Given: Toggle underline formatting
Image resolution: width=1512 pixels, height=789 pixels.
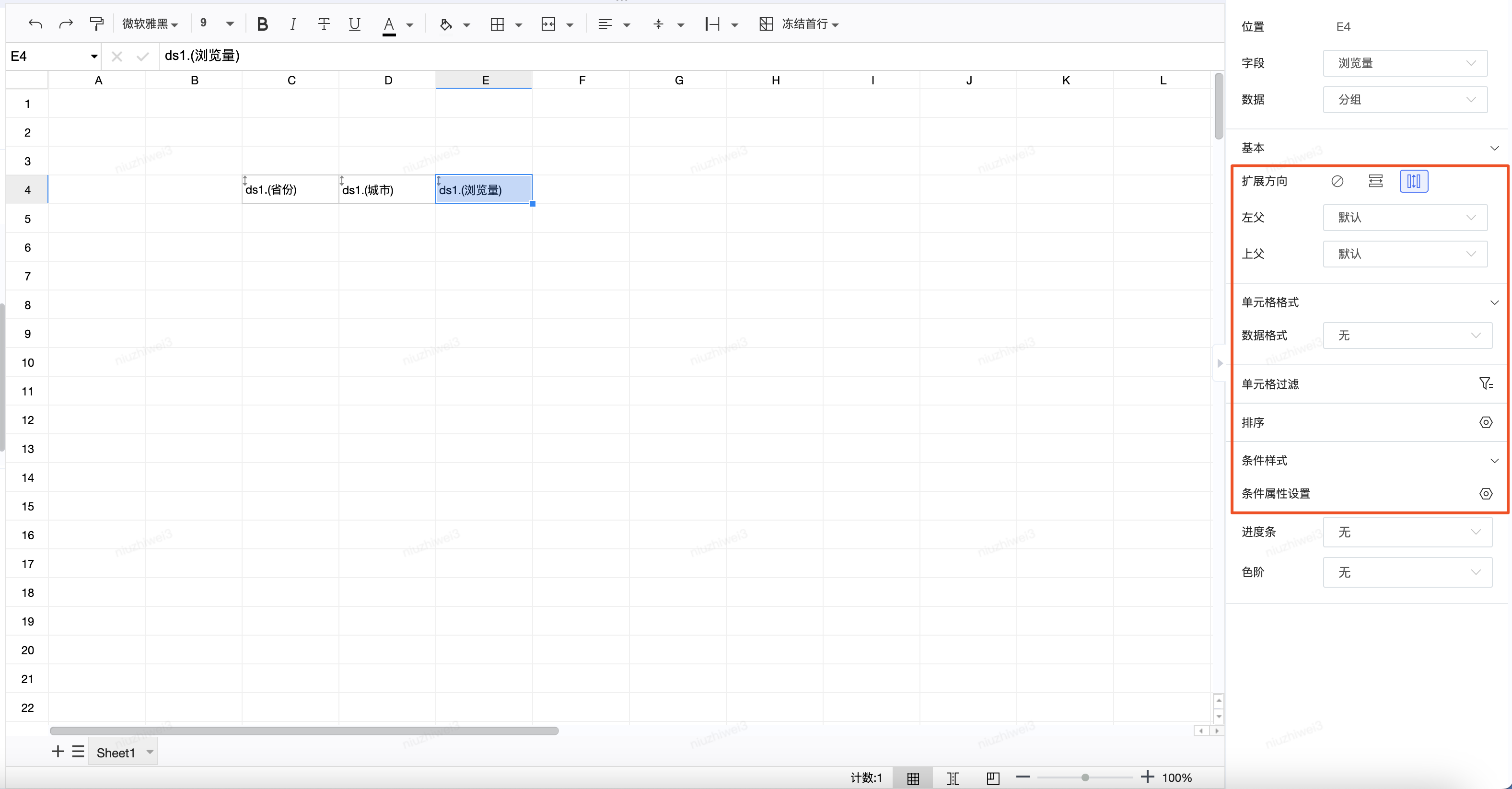Looking at the screenshot, I should [354, 24].
